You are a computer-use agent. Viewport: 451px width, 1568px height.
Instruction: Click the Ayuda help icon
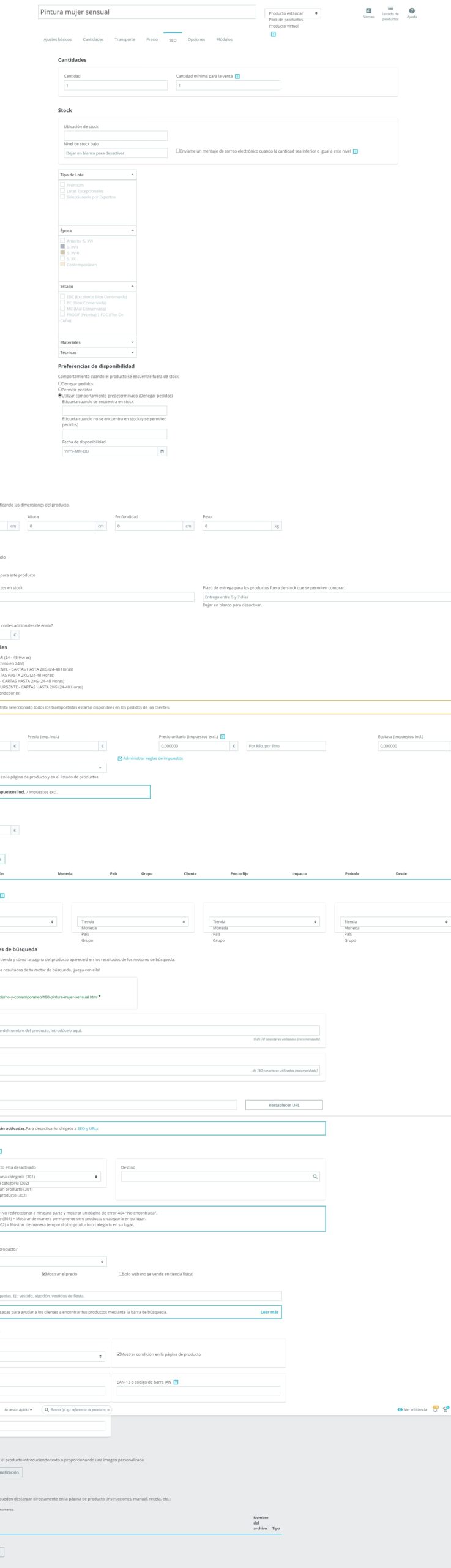[x=412, y=10]
